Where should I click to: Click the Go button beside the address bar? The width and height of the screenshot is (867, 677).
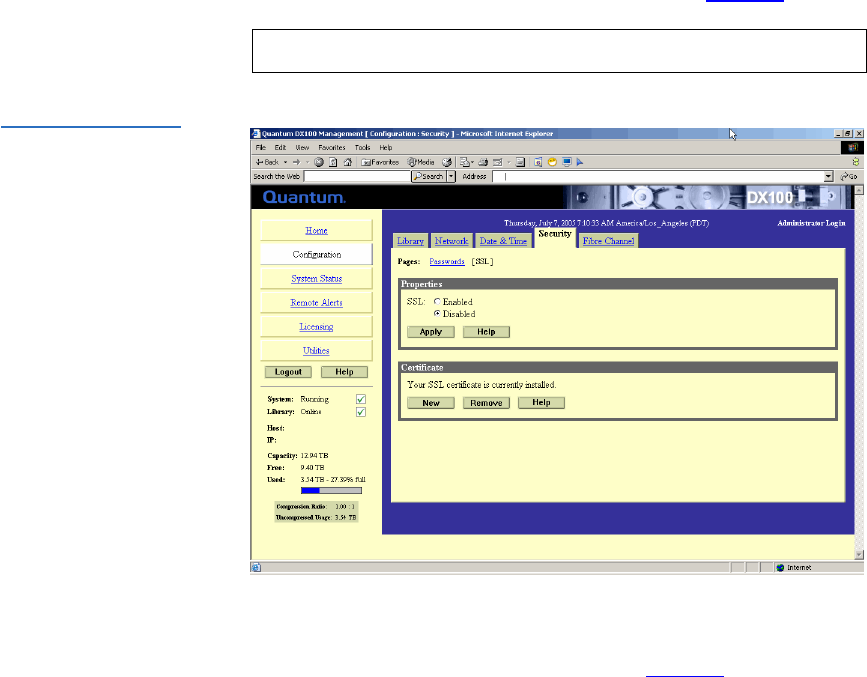(849, 176)
